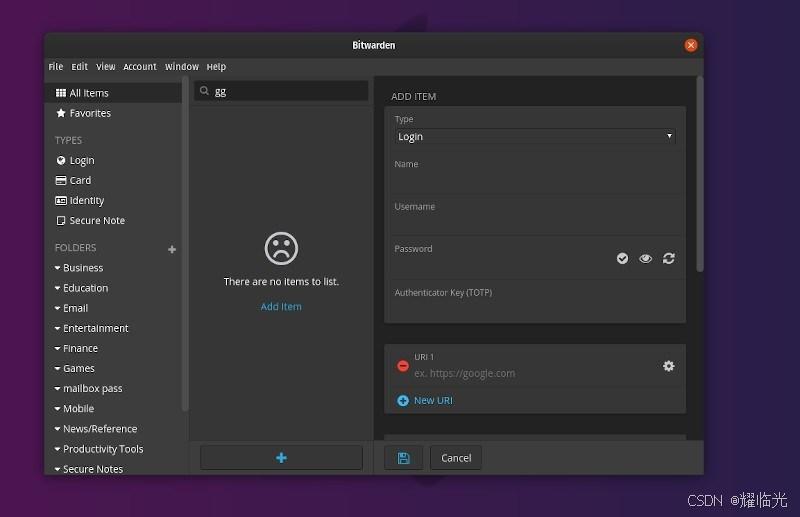Open the View menu
The height and width of the screenshot is (517, 800).
106,66
